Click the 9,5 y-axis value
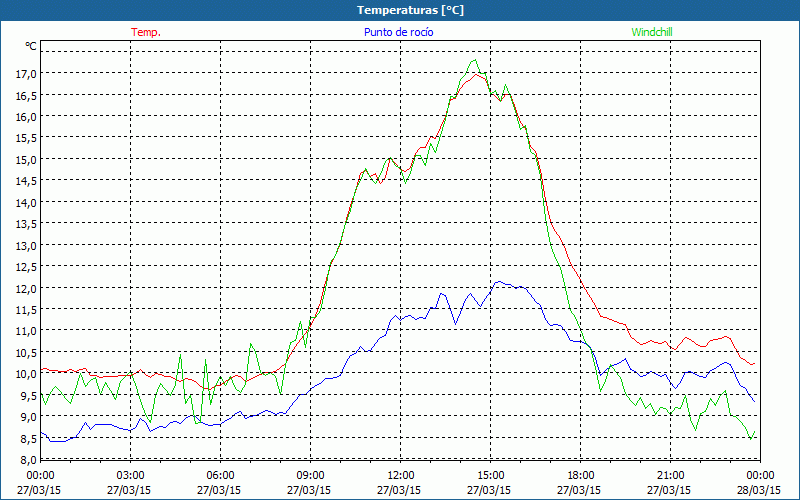Image resolution: width=800 pixels, height=500 pixels. [x=29, y=395]
